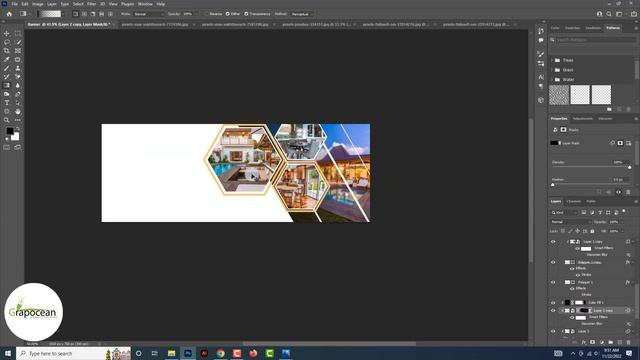
Task: Open the Window menu
Action: (145, 4)
